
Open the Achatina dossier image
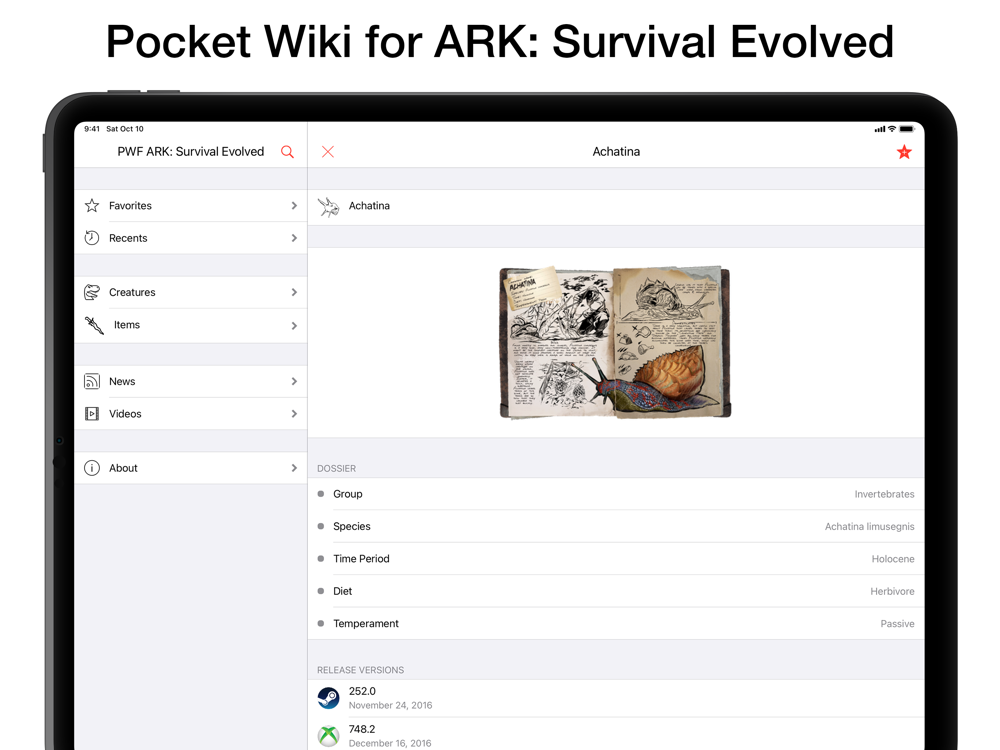coord(615,342)
